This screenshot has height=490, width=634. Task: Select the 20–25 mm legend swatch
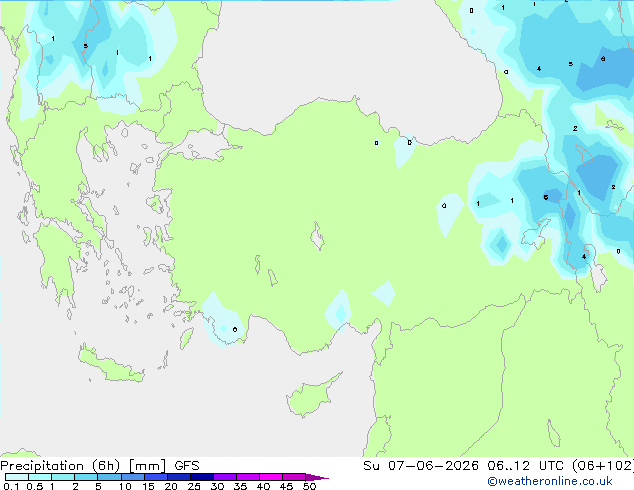pos(178,477)
